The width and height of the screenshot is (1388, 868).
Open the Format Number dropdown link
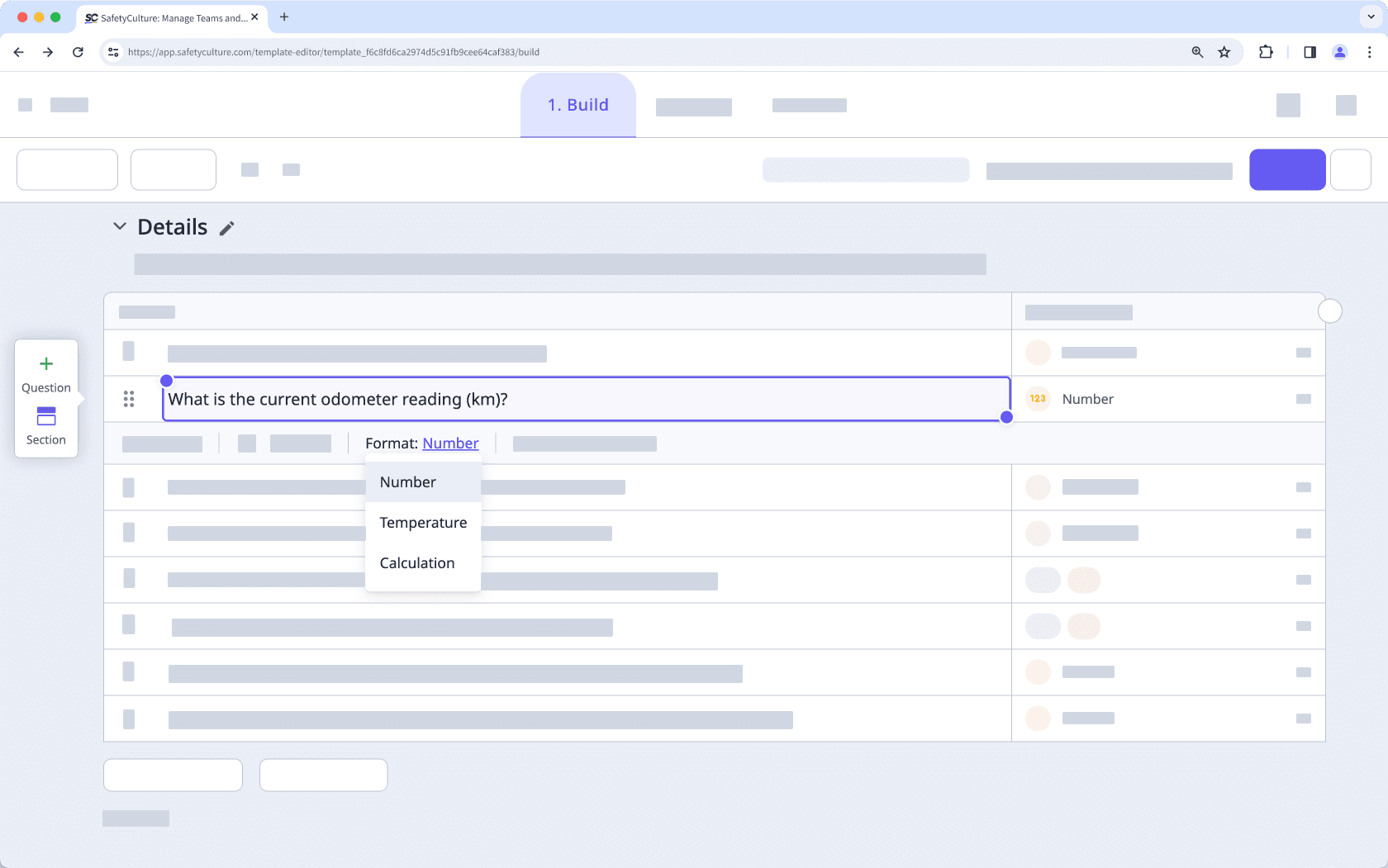[x=450, y=443]
